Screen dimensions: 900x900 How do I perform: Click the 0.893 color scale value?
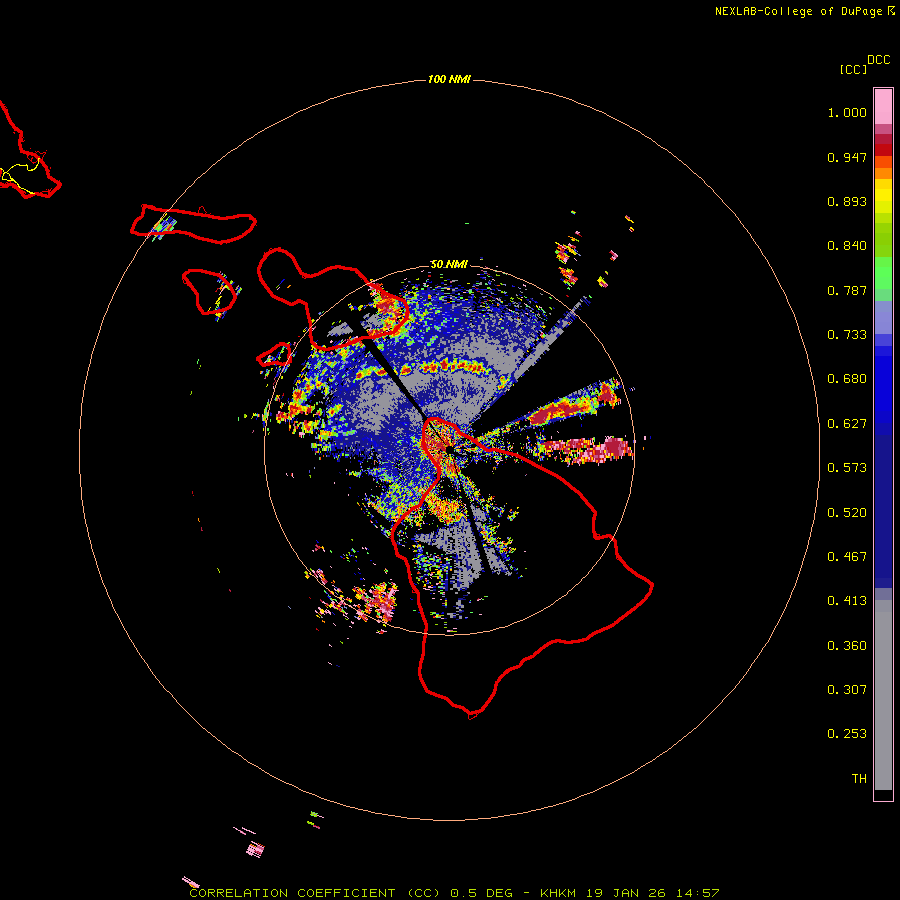847,201
